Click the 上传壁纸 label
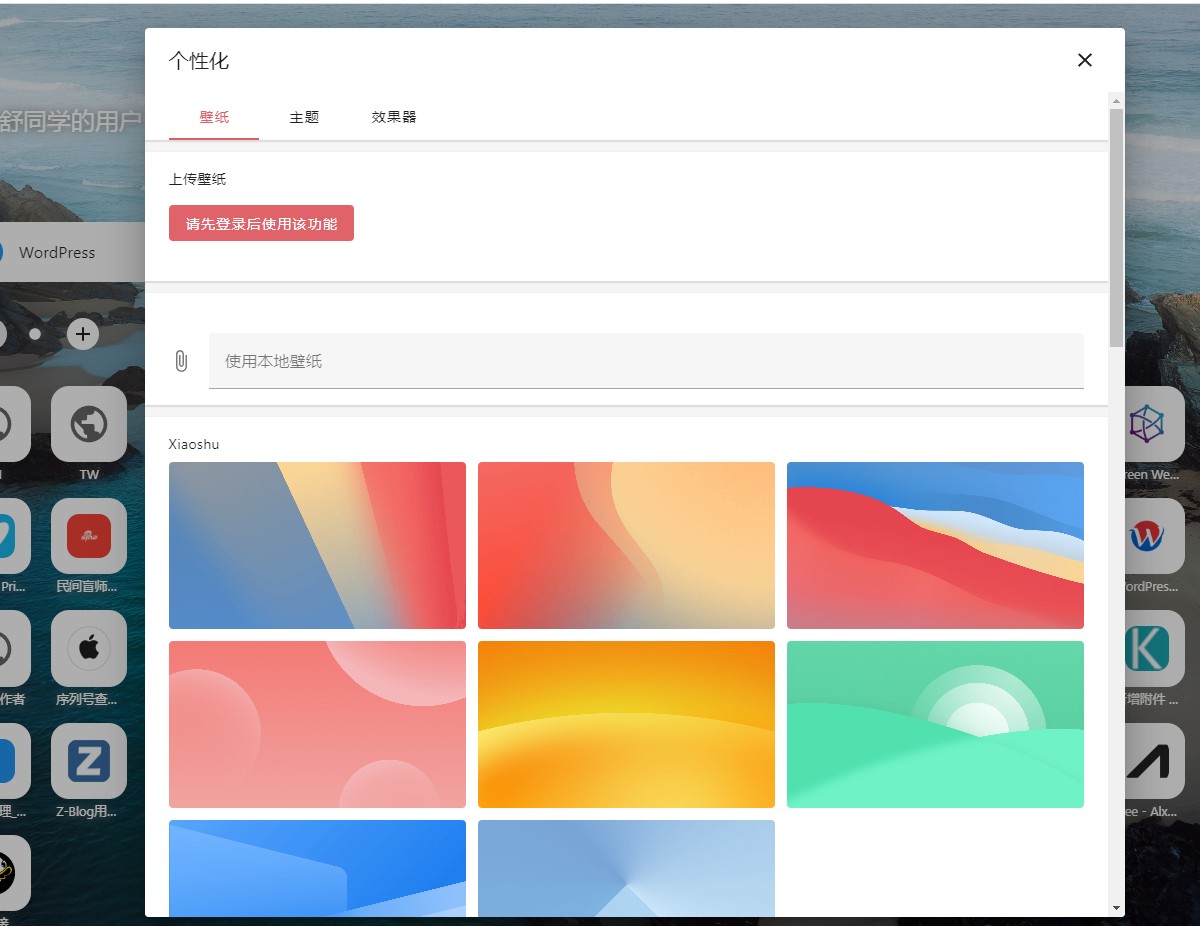This screenshot has width=1200, height=926. 197,179
